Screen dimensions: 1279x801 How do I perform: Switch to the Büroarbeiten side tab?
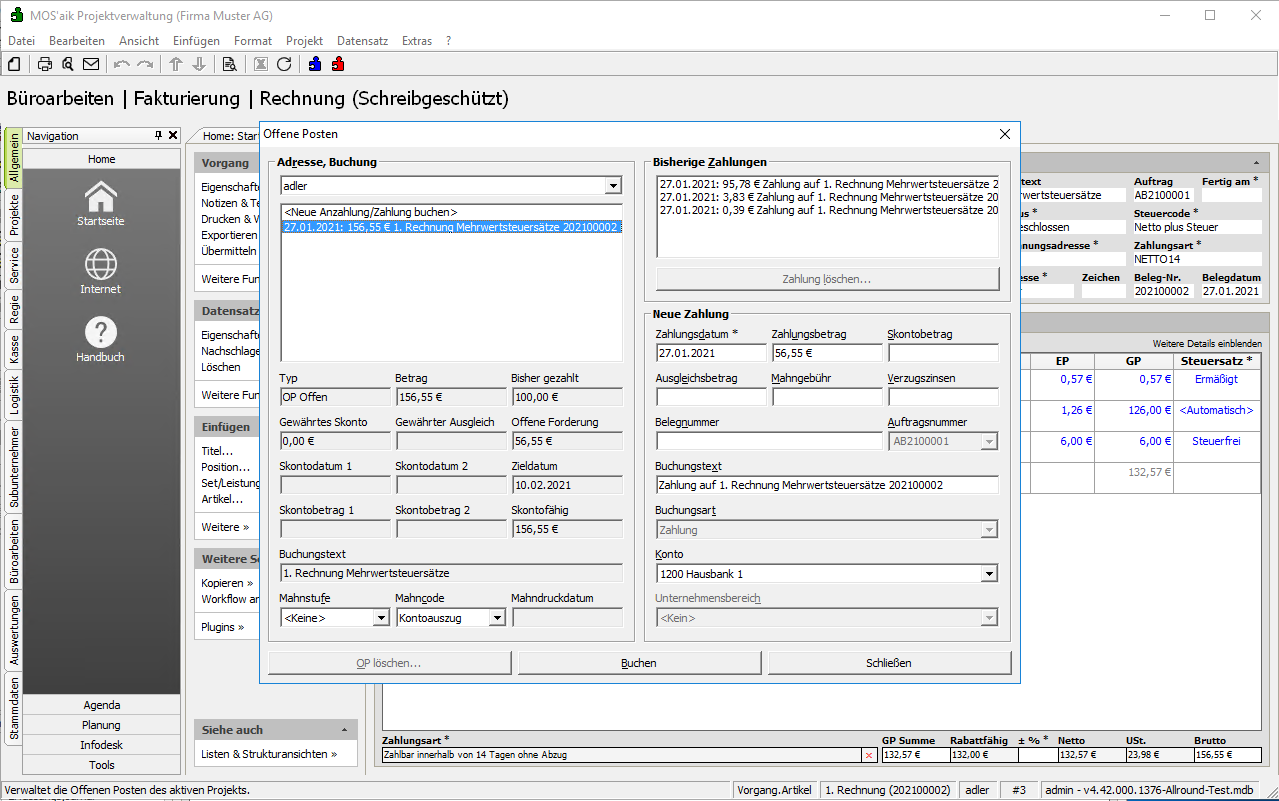point(14,551)
